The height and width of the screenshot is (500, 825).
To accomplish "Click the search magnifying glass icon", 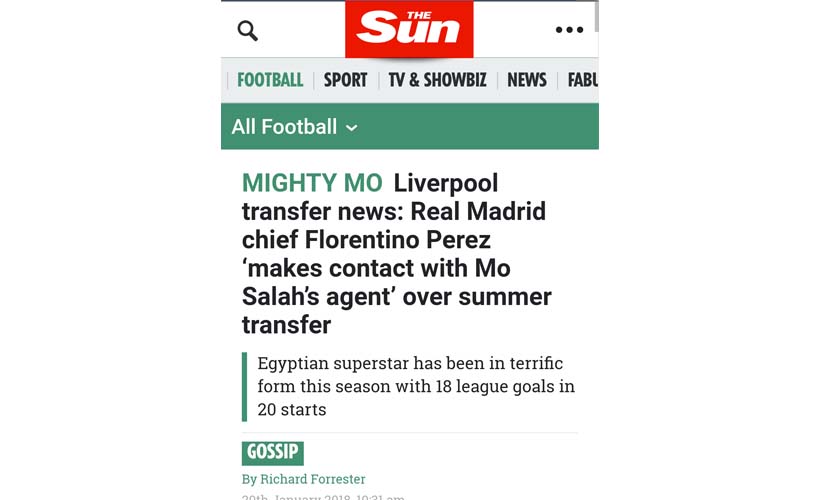I will (x=247, y=31).
